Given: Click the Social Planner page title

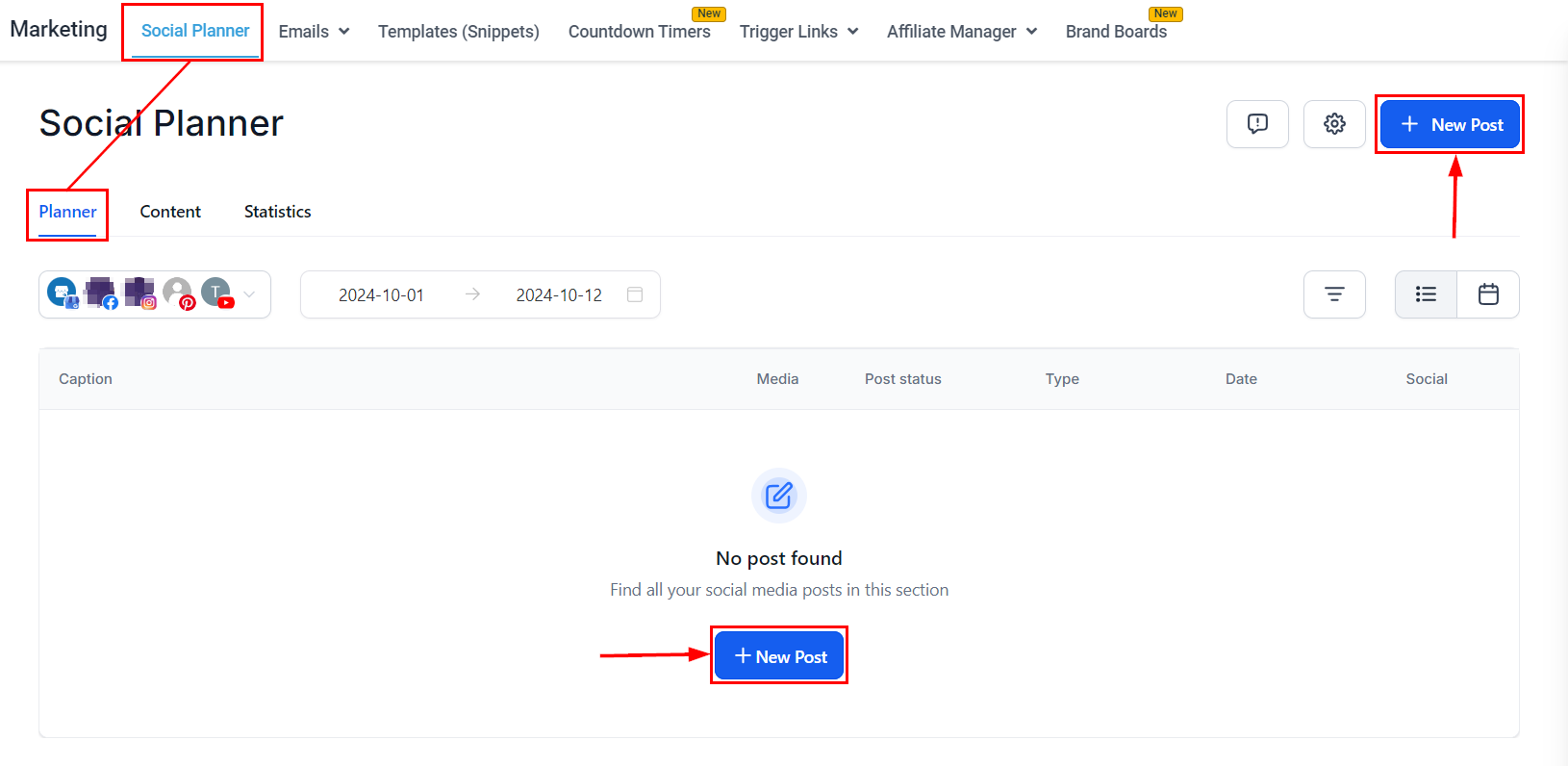Looking at the screenshot, I should coord(162,123).
